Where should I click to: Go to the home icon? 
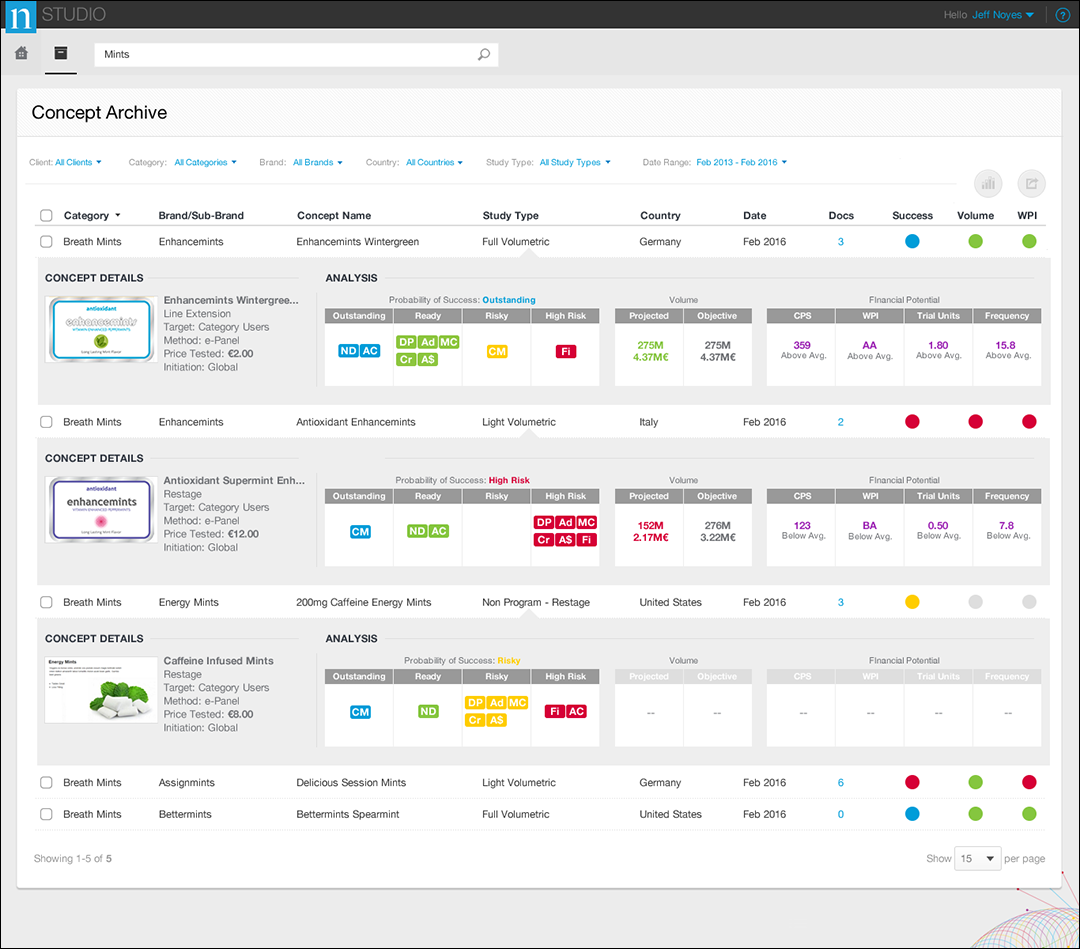pos(21,53)
